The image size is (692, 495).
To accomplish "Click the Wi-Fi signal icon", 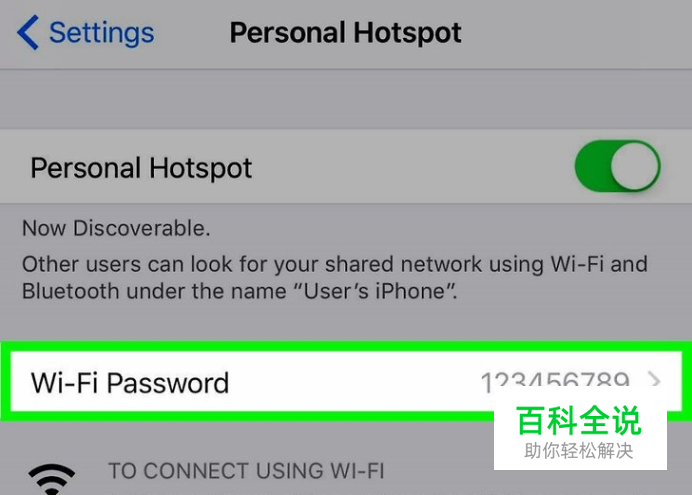I will [52, 479].
